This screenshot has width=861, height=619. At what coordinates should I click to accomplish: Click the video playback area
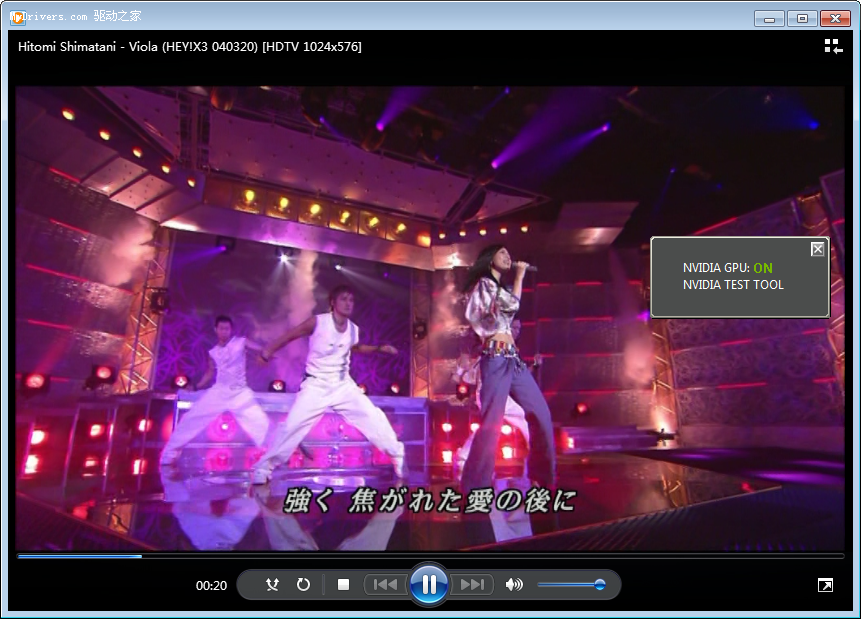430,318
